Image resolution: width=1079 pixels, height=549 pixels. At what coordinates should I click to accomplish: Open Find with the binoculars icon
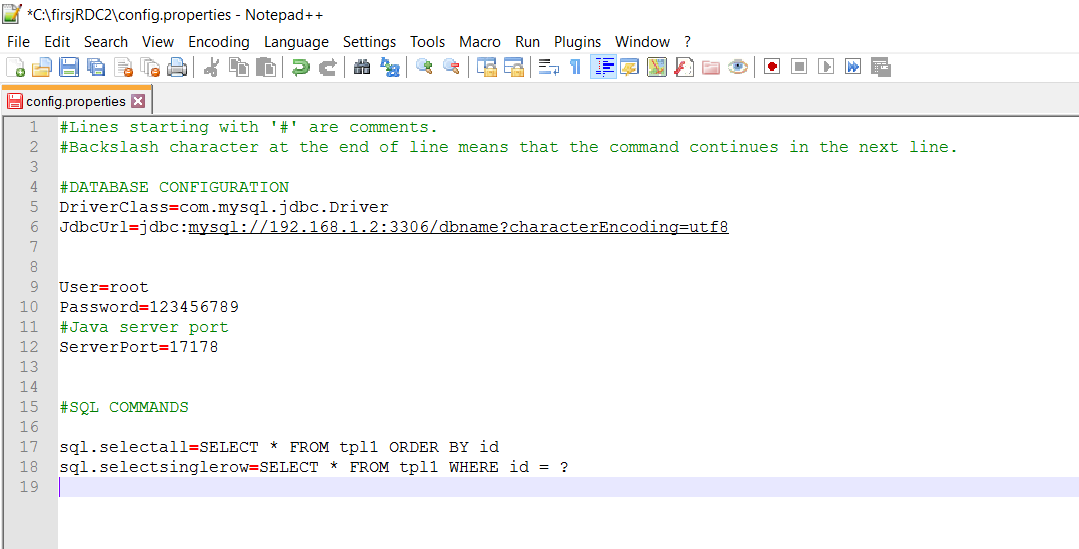coord(362,67)
